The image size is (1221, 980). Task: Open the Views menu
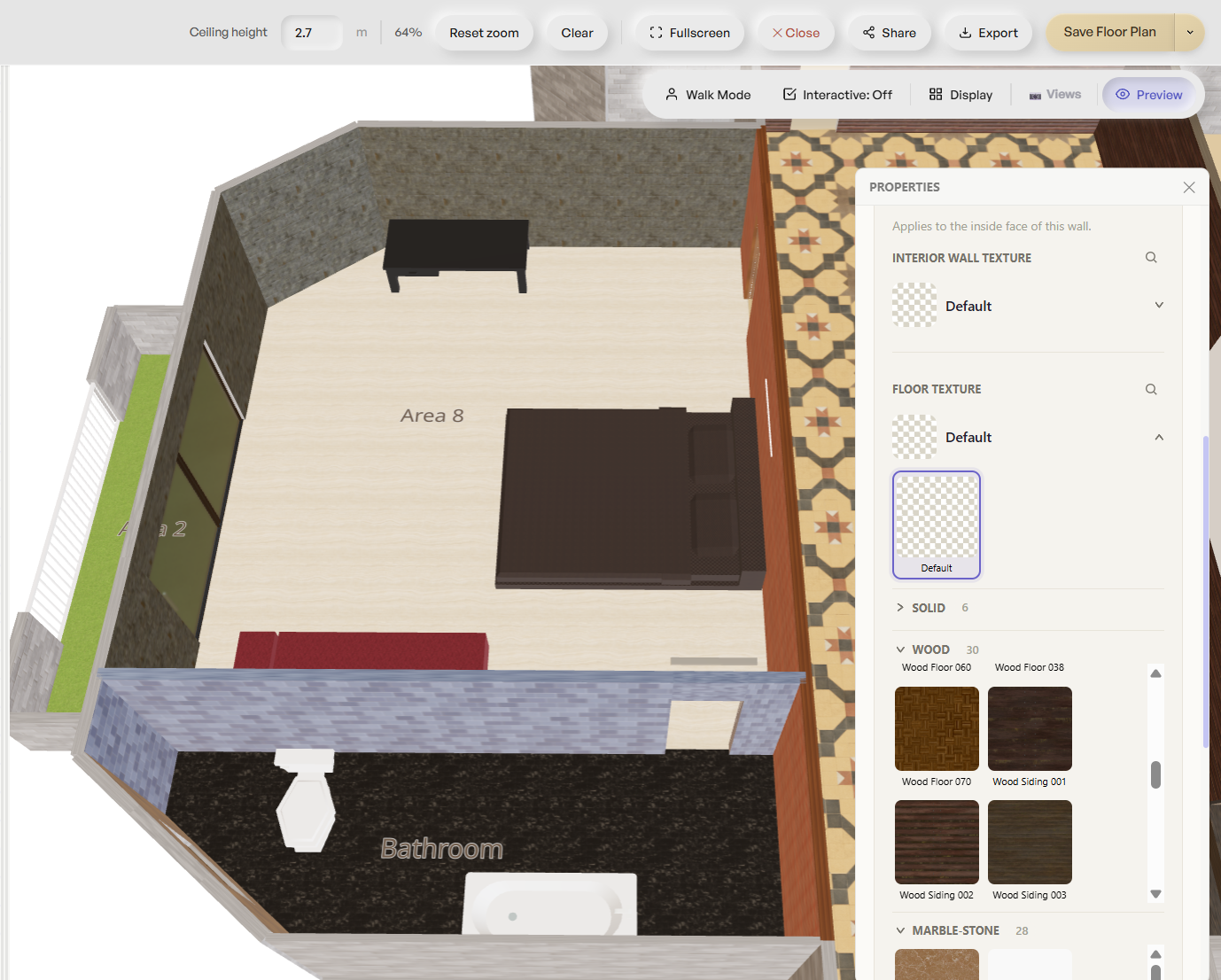[x=1054, y=95]
